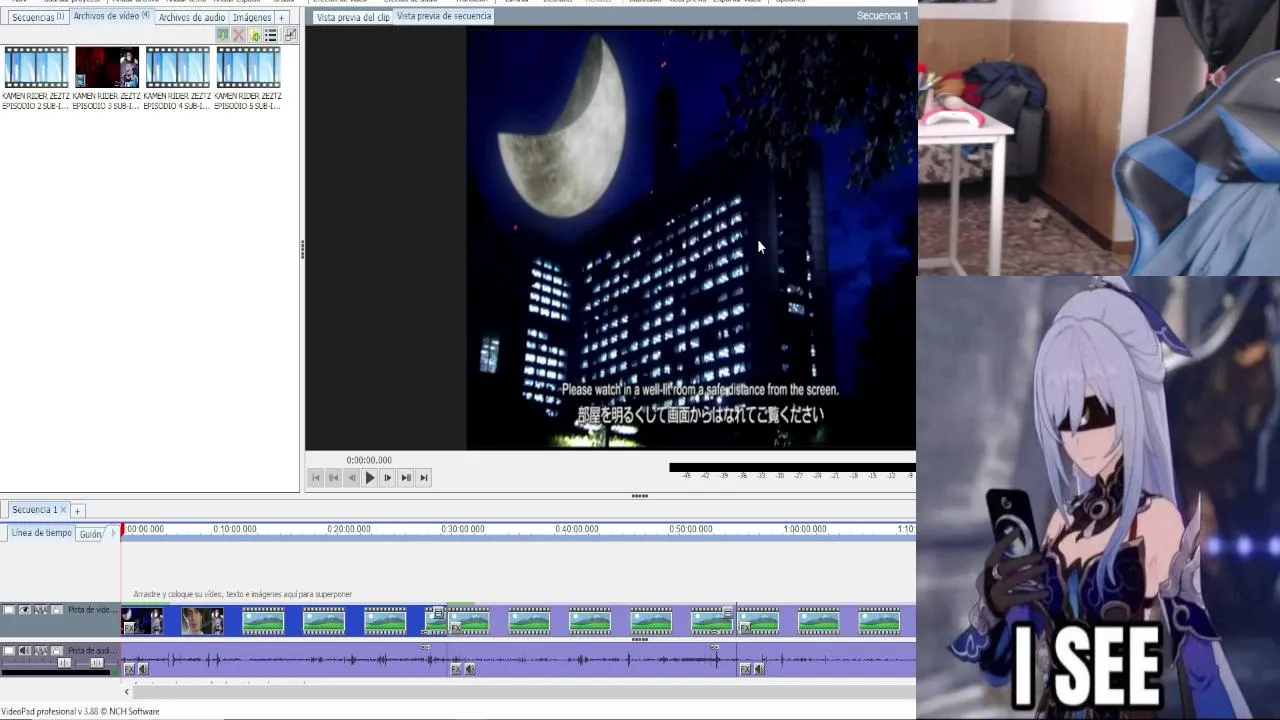The width and height of the screenshot is (1280, 720).
Task: Switch to Archivos de audio tab
Action: coord(191,17)
